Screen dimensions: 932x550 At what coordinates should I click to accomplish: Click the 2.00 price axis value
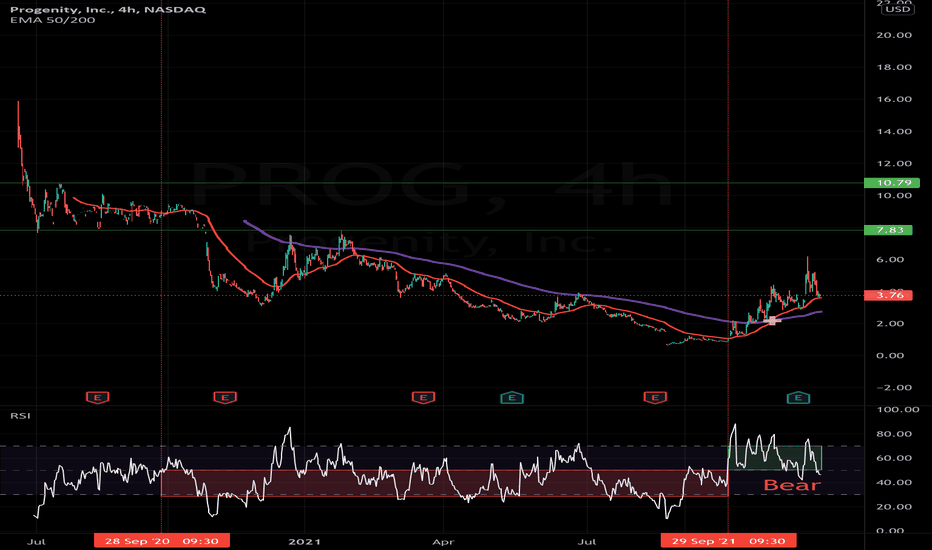[x=890, y=323]
